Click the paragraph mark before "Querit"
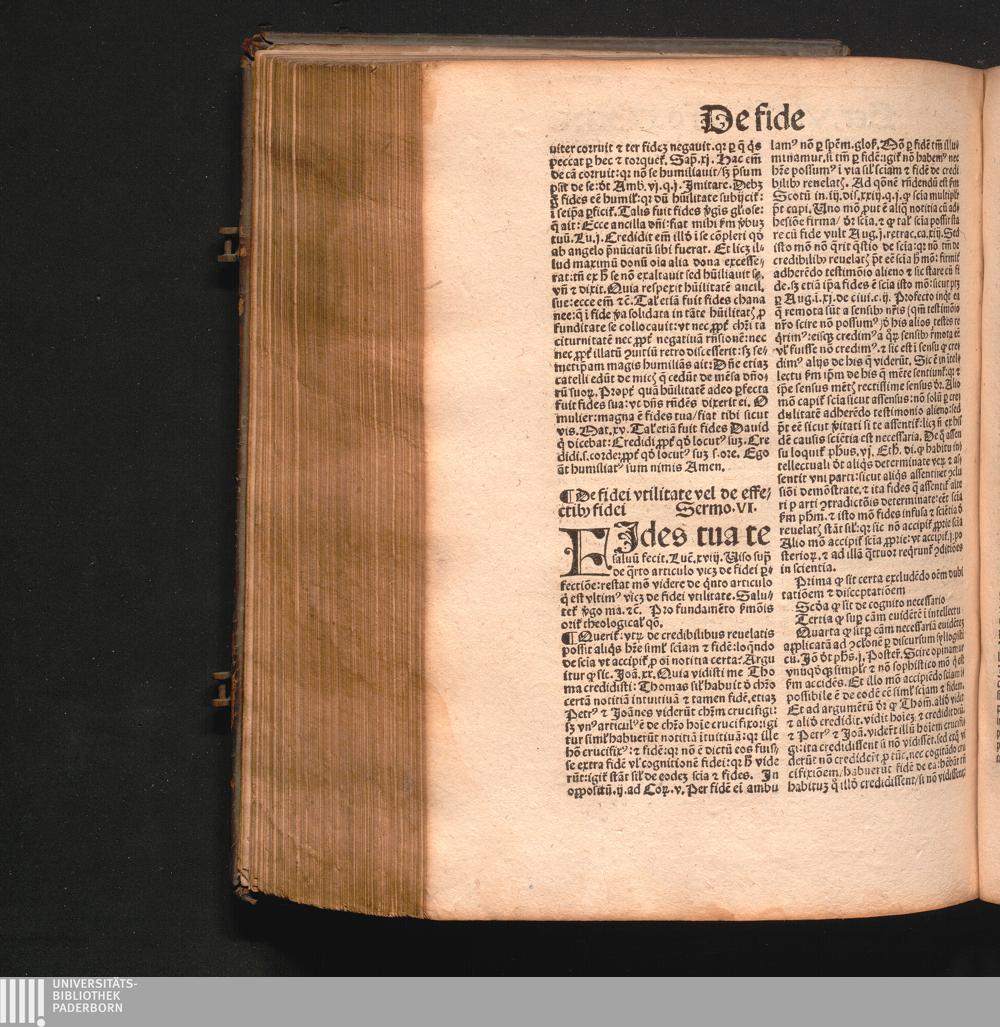Image resolution: width=1000 pixels, height=1027 pixels. point(566,634)
